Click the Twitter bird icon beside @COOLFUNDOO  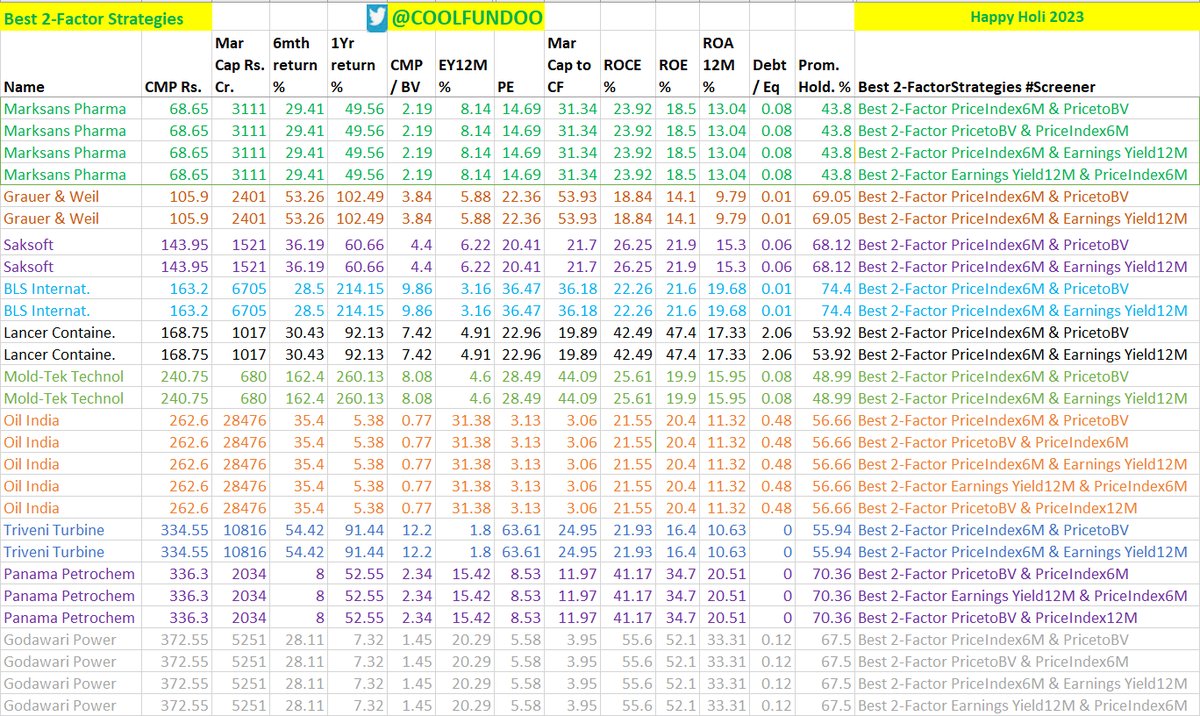click(376, 18)
